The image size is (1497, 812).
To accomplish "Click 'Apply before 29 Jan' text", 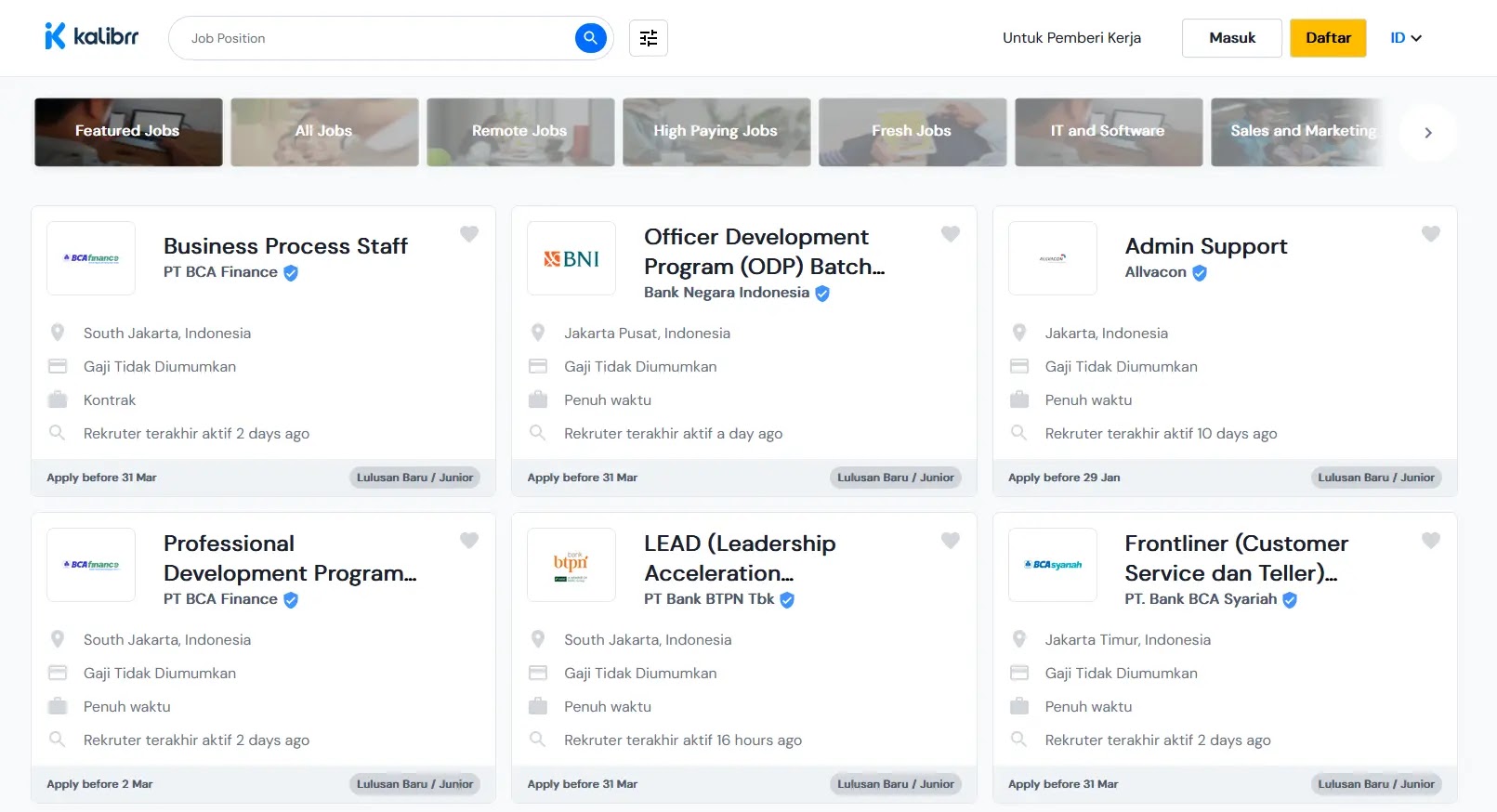I will point(1064,478).
